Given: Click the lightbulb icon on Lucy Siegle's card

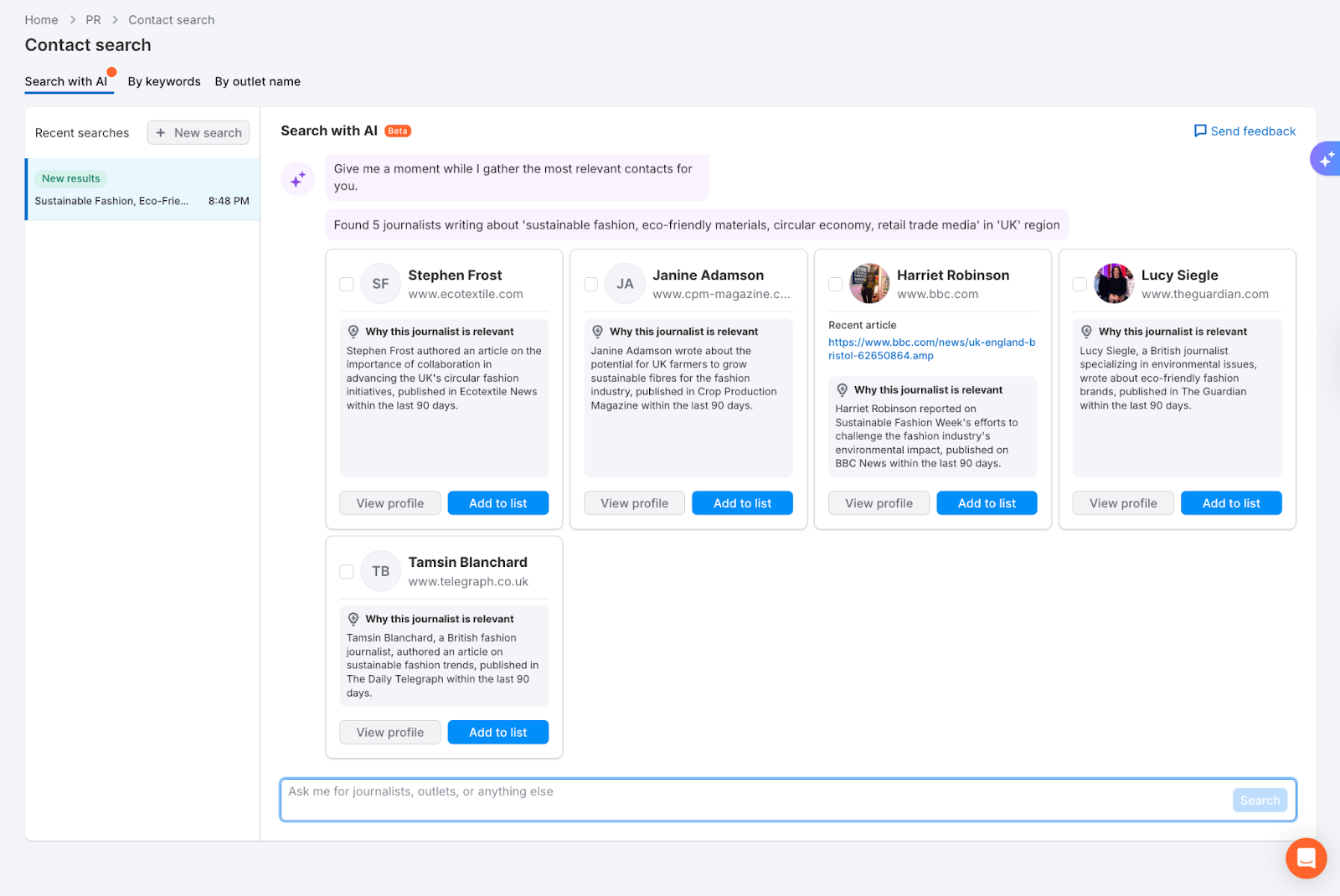Looking at the screenshot, I should pos(1086,331).
